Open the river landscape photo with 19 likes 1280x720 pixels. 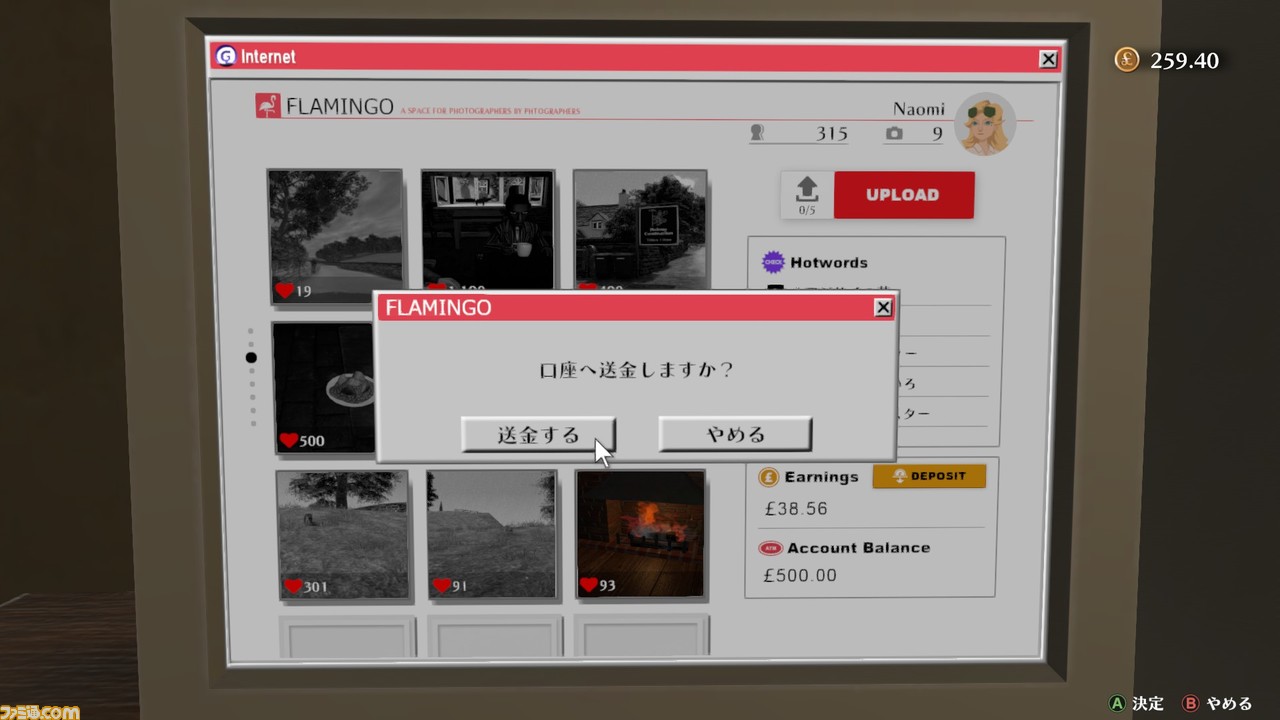click(x=335, y=236)
